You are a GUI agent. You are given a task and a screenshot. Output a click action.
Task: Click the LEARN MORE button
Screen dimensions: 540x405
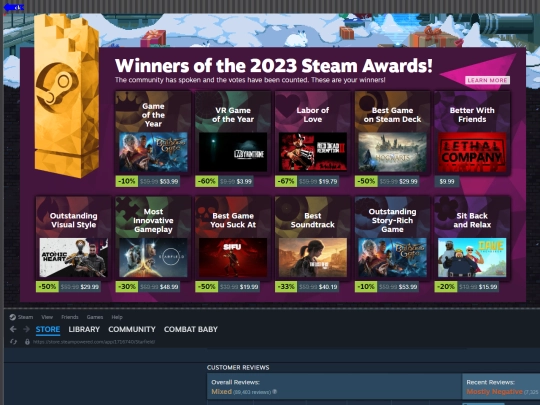pos(487,80)
